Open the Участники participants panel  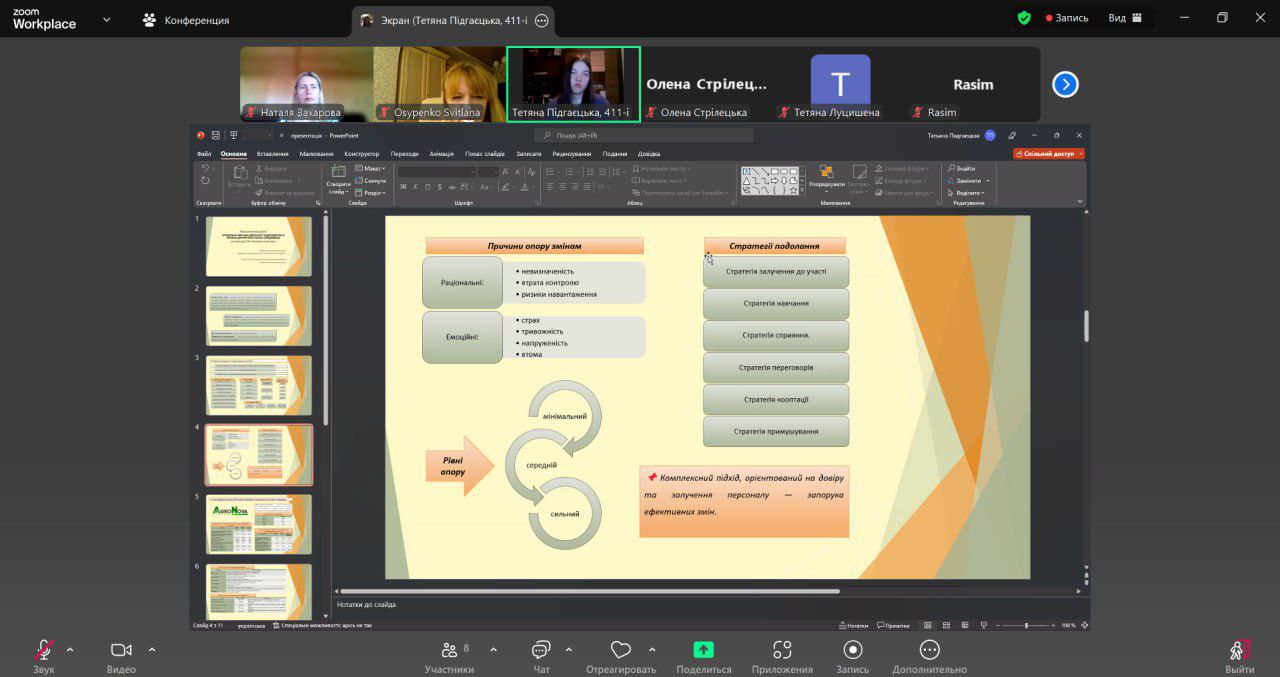click(449, 650)
